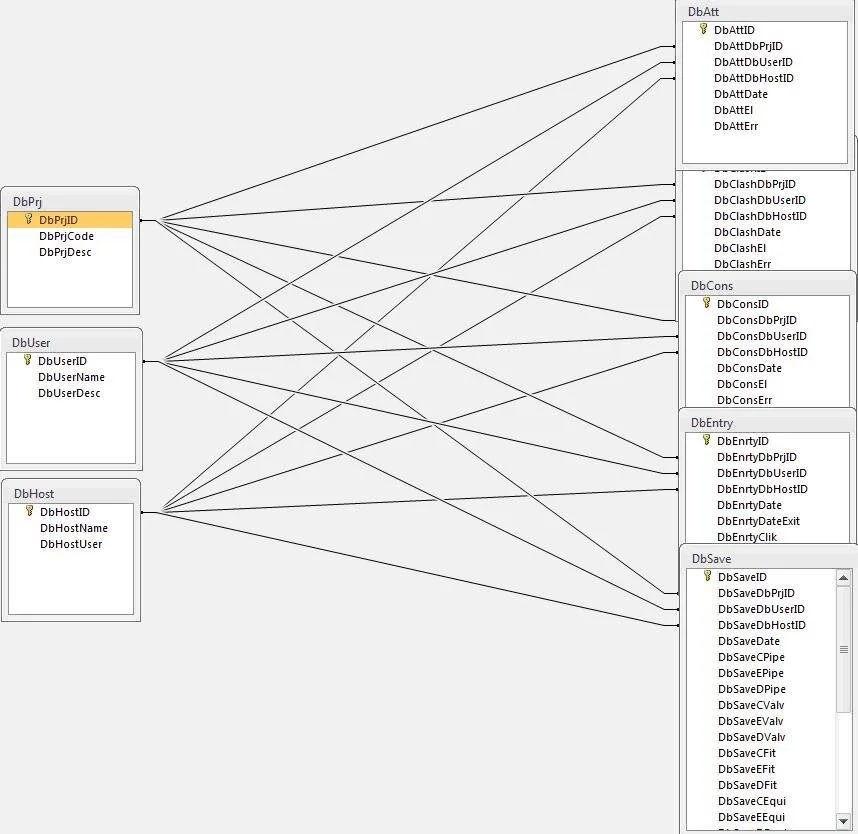Click the primary key icon next to DbAttID
The height and width of the screenshot is (834, 858).
[704, 29]
